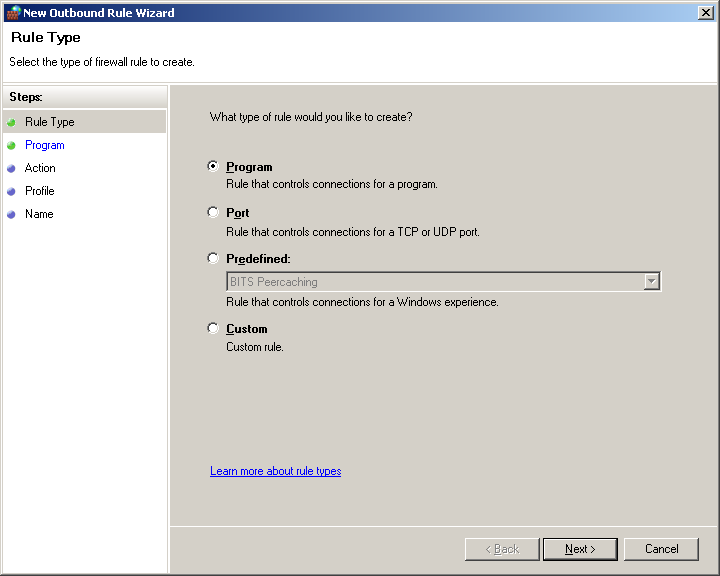Choose the Predefined rule radio button
Image resolution: width=720 pixels, height=576 pixels.
213,258
